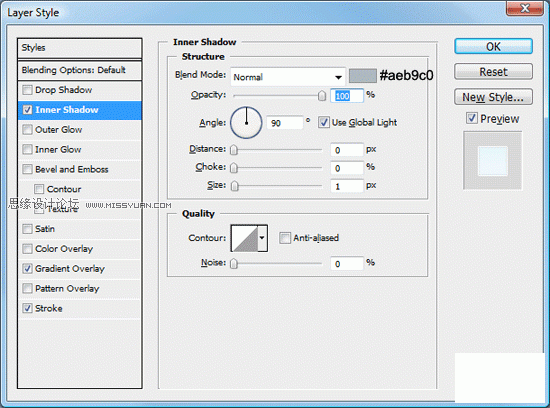This screenshot has width=550, height=408.
Task: Enable the Pattern Overlay checkbox
Action: coord(27,288)
